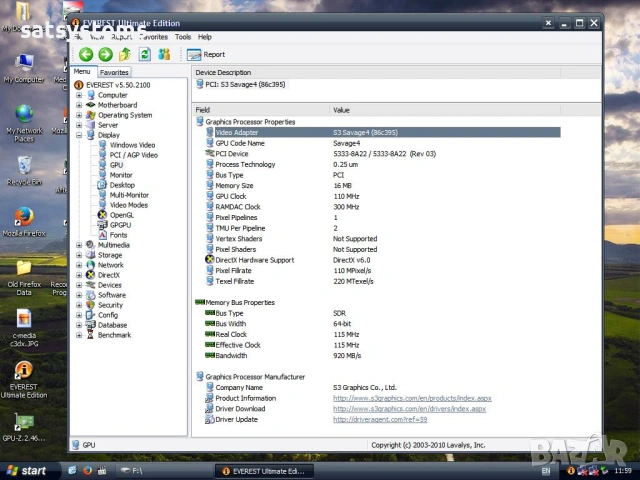Open the File menu

click(x=78, y=37)
